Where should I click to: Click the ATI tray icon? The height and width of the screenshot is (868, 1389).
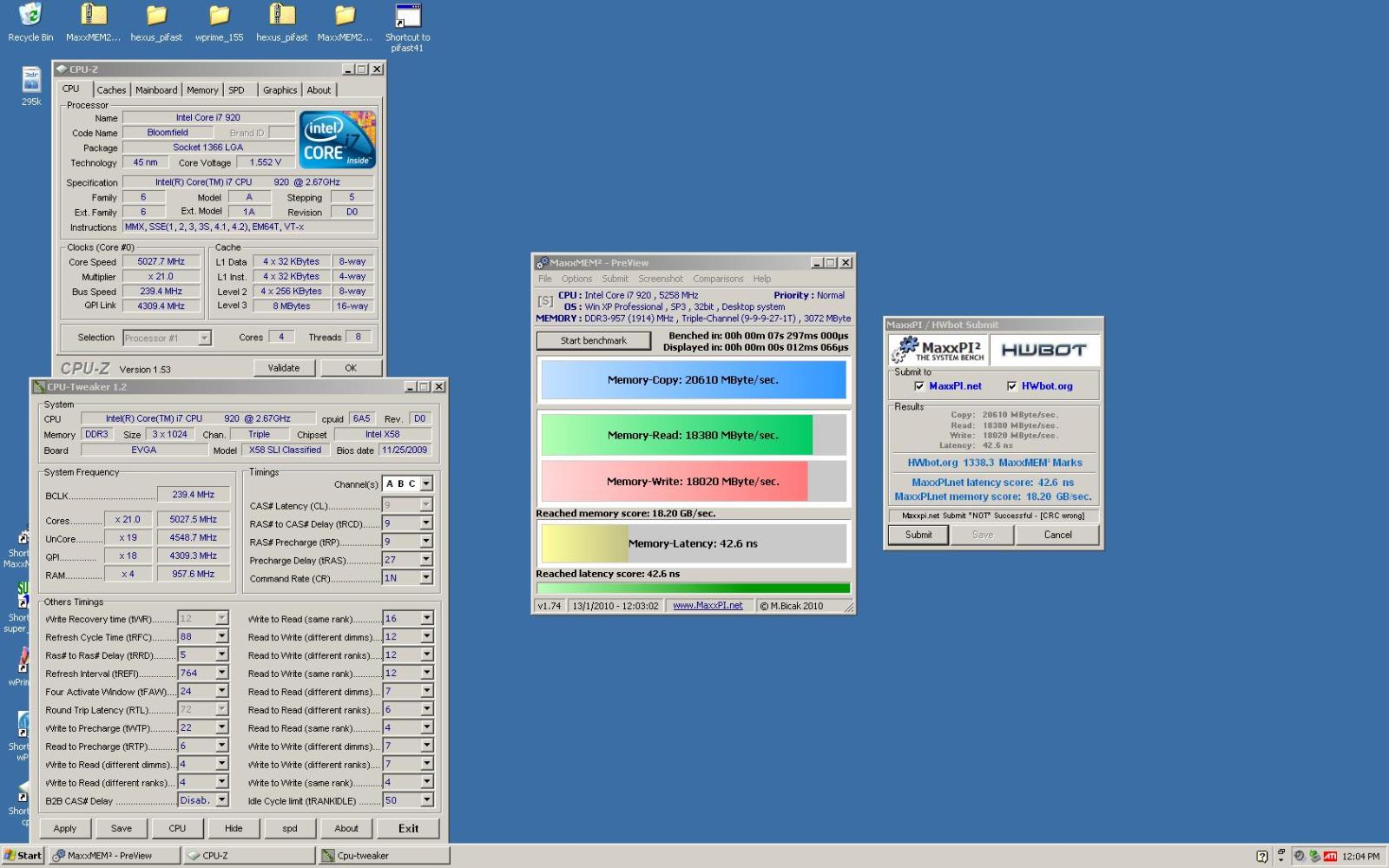pos(1330,856)
